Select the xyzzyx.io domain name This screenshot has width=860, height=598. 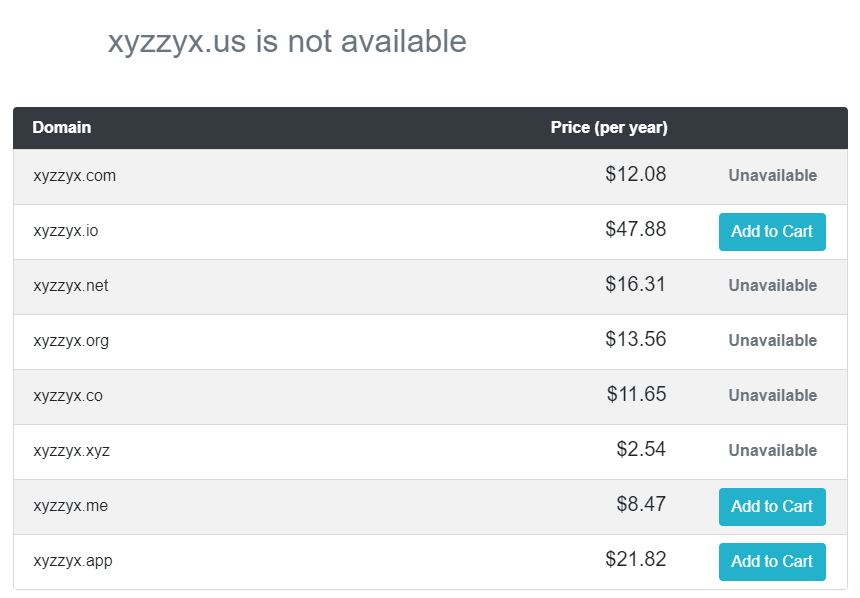[66, 231]
